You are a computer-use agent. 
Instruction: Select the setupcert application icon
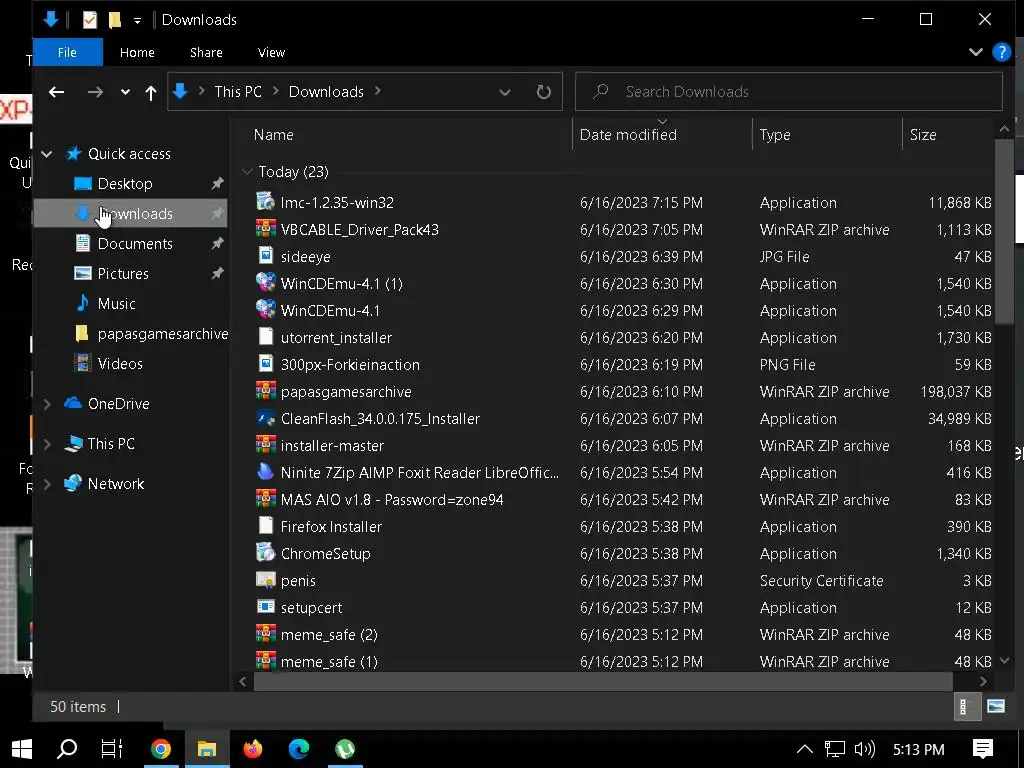[265, 607]
